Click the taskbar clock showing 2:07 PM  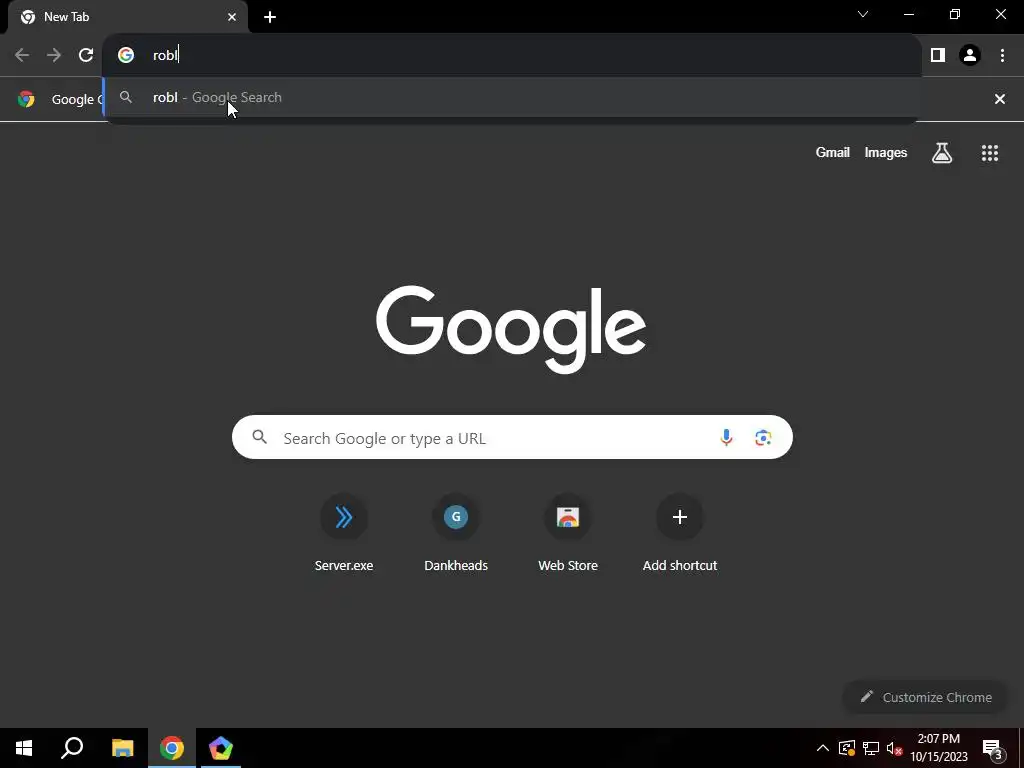click(x=938, y=748)
